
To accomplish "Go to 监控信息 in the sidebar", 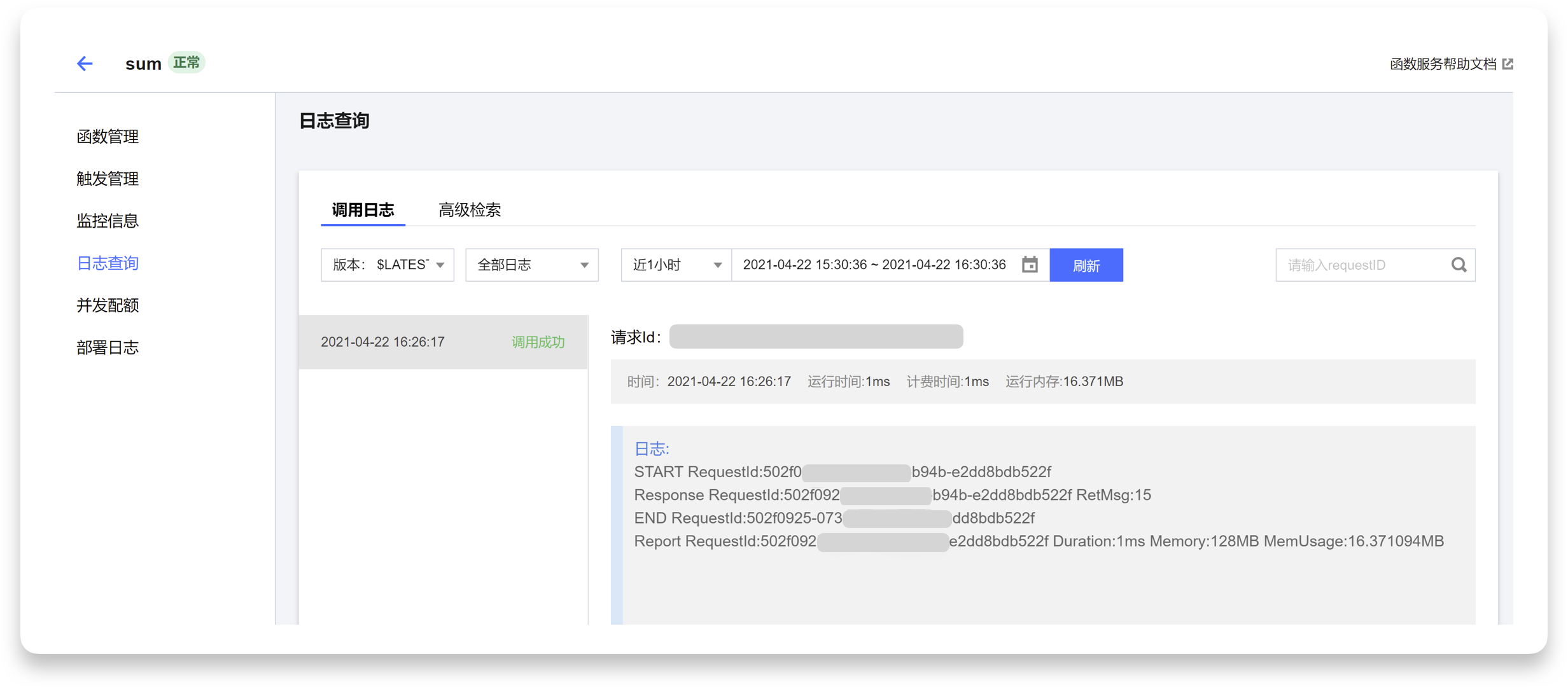I will pos(108,221).
